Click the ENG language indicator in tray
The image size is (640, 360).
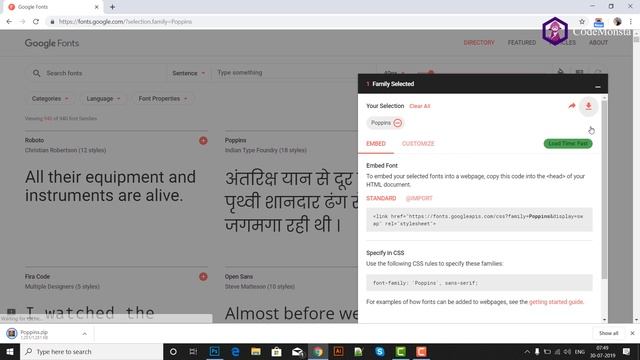click(x=580, y=351)
